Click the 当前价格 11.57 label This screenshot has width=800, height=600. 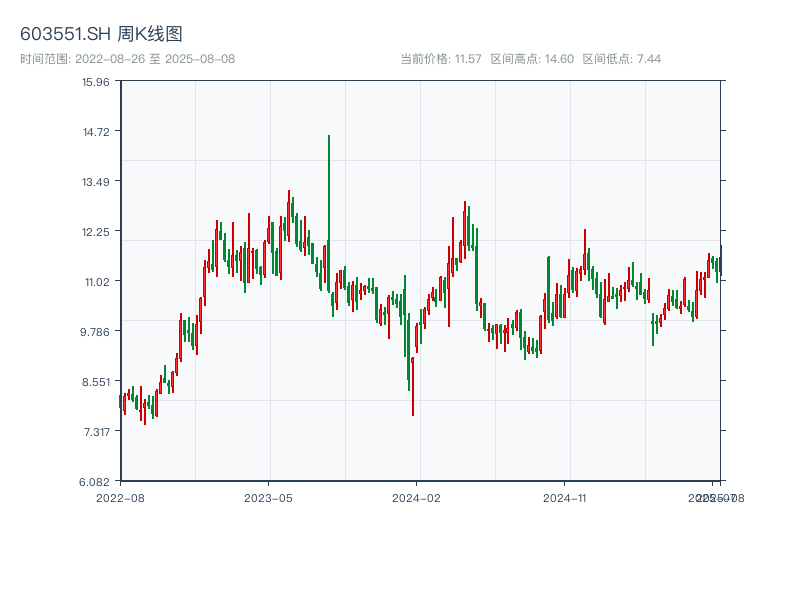pyautogui.click(x=441, y=59)
